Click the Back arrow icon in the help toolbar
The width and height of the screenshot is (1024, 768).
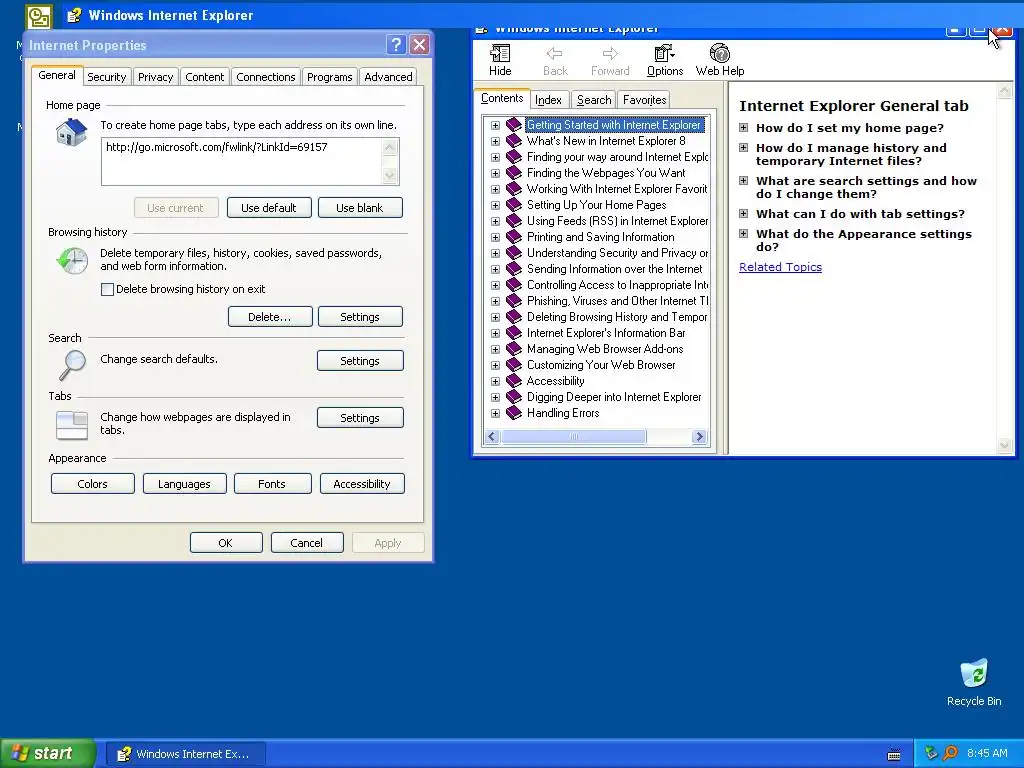click(x=555, y=54)
